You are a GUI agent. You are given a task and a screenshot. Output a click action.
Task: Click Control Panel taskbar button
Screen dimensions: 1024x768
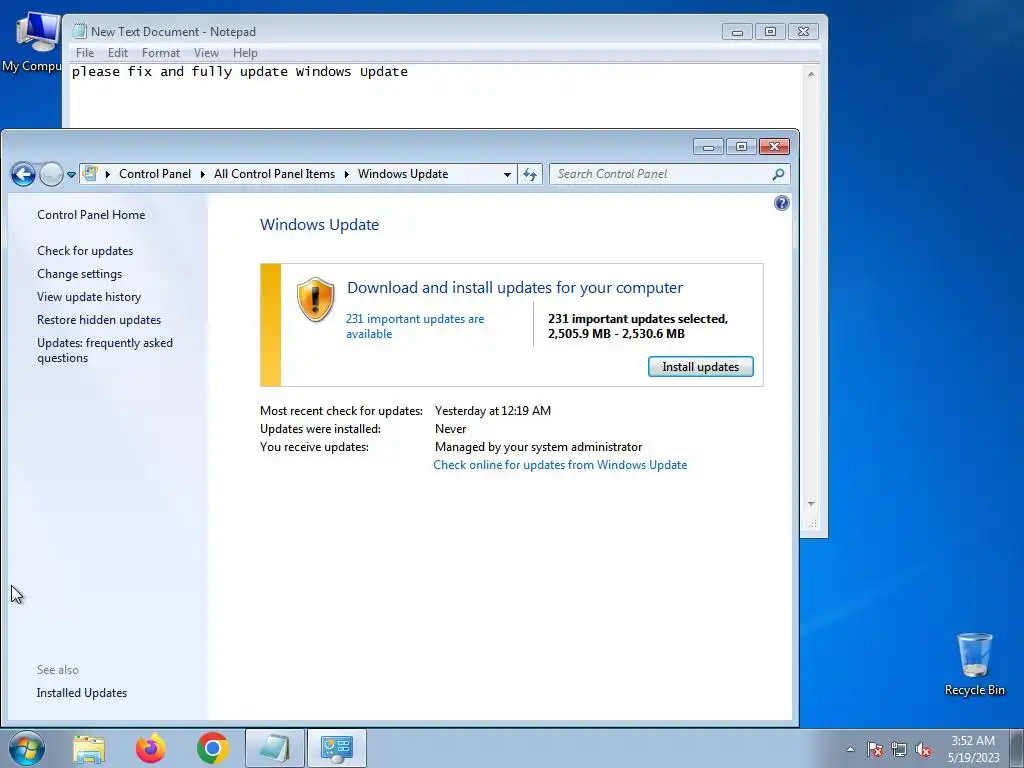(337, 748)
